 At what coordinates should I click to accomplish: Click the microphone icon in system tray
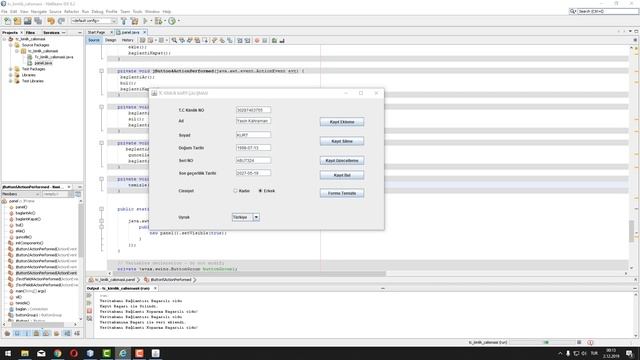[568, 353]
